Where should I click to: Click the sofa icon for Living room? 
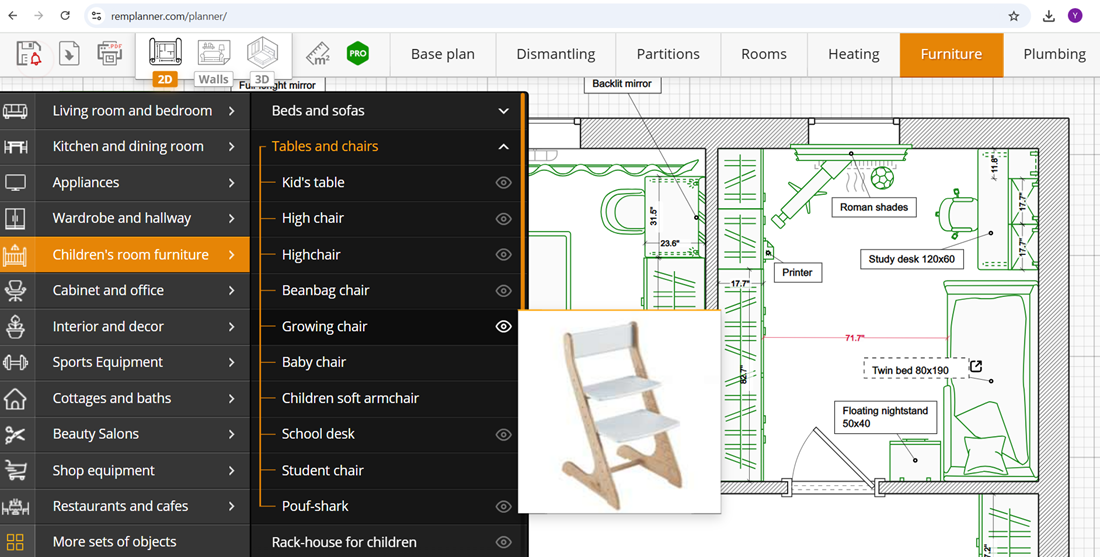(x=15, y=111)
